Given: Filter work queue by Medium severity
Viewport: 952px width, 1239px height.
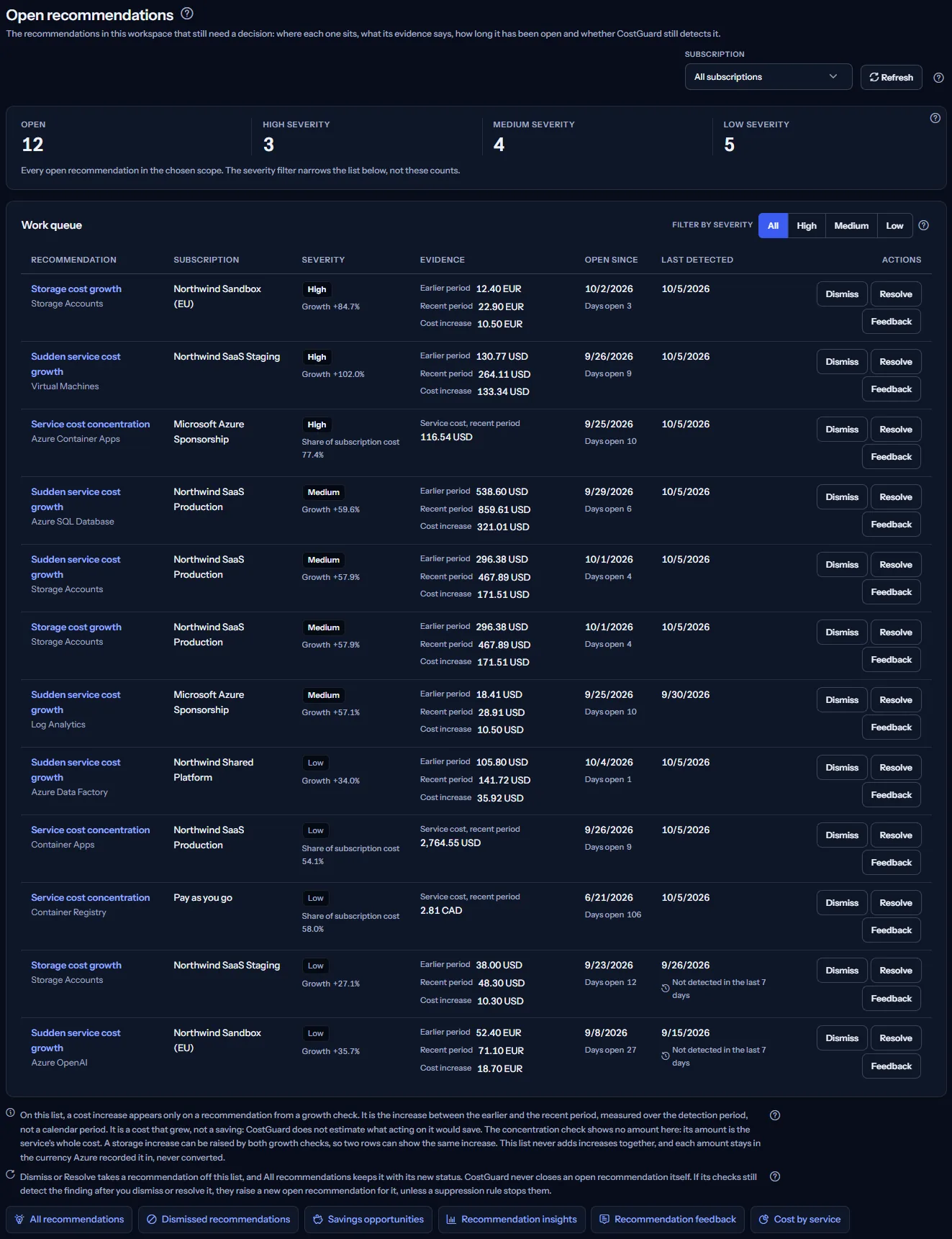Looking at the screenshot, I should coord(851,226).
